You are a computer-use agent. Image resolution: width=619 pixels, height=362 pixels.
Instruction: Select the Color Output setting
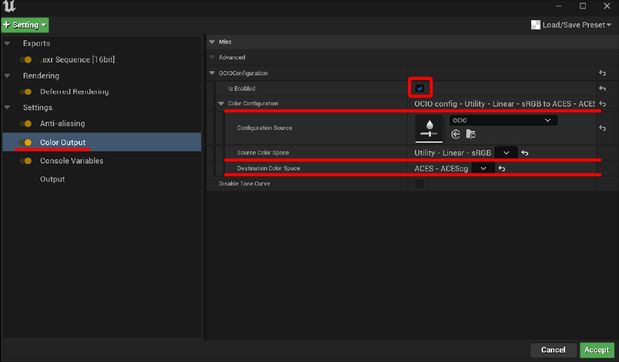click(102, 142)
